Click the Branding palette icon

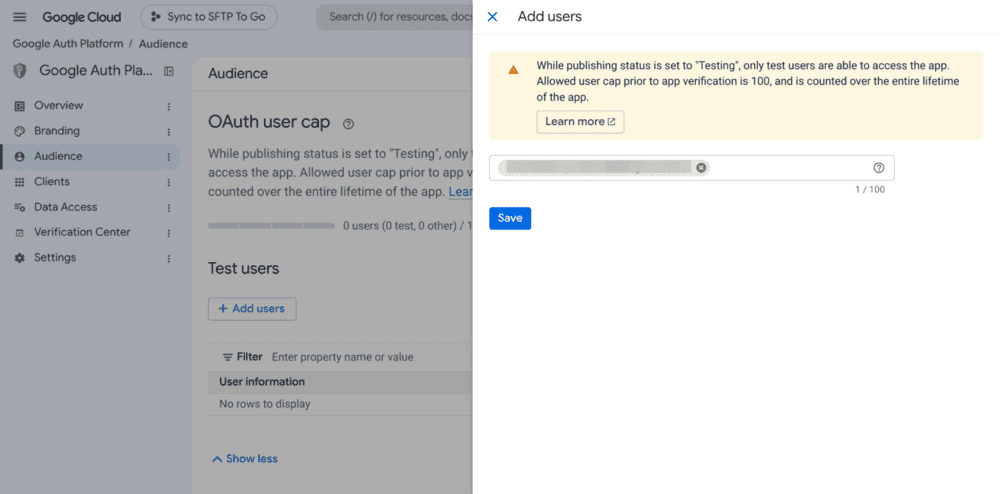tap(20, 131)
